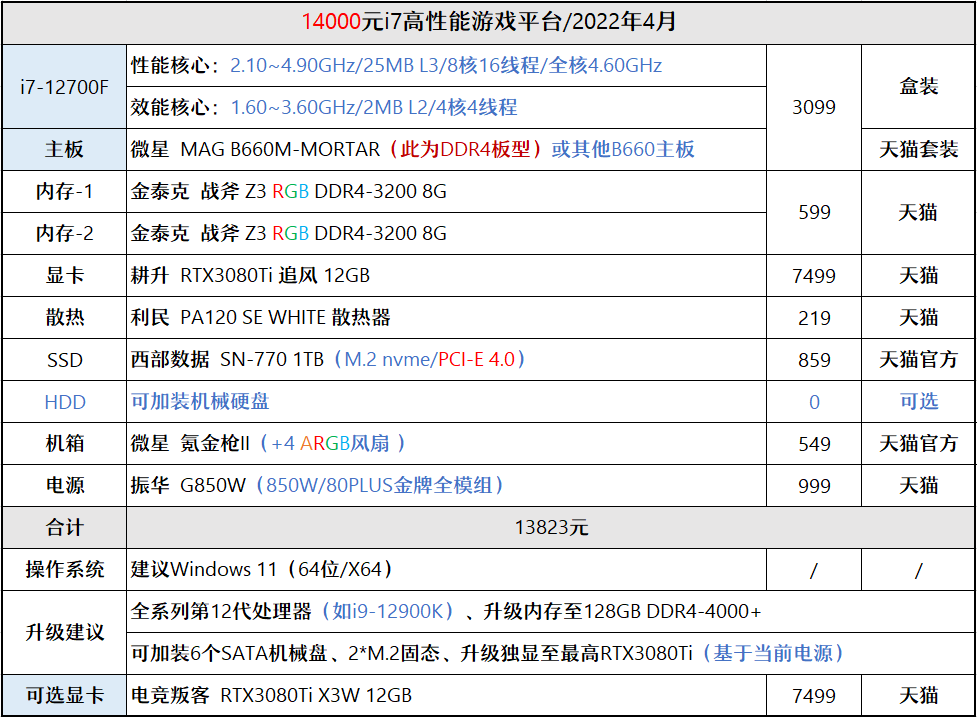This screenshot has width=977, height=717.
Task: Click the 电竞叛客 RTX3080Ti X3W cell
Action: pyautogui.click(x=446, y=695)
